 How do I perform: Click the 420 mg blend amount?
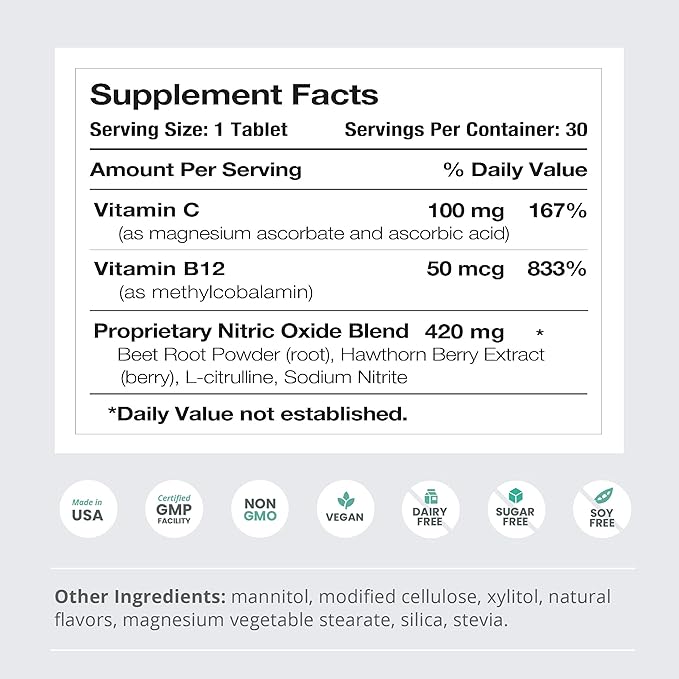(x=464, y=330)
